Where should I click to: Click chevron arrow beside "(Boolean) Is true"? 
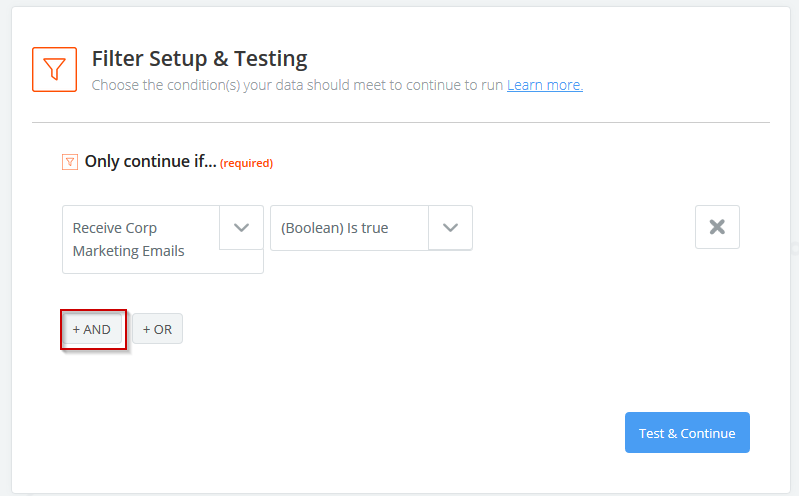click(x=450, y=228)
